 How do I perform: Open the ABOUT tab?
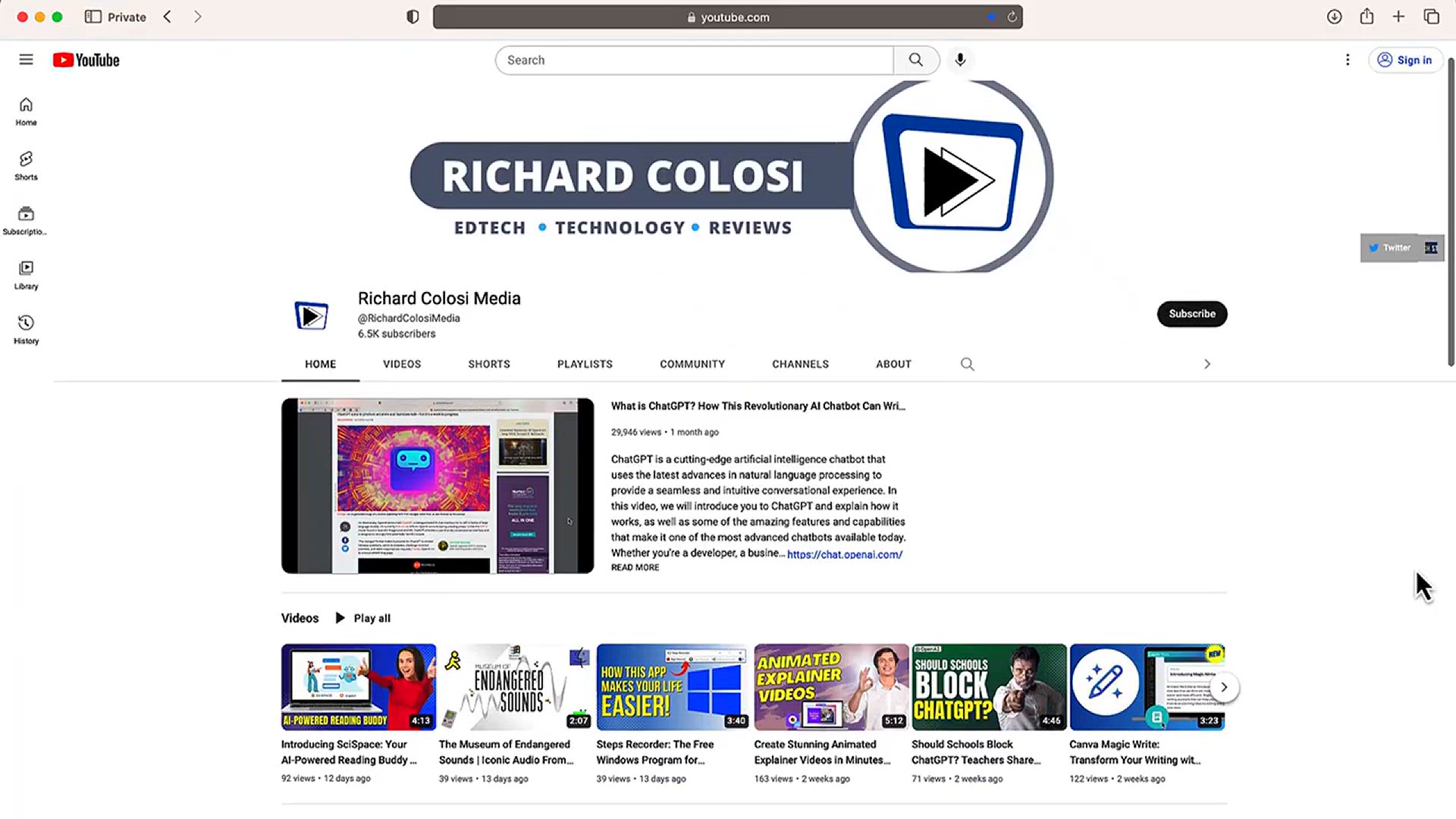coord(893,364)
